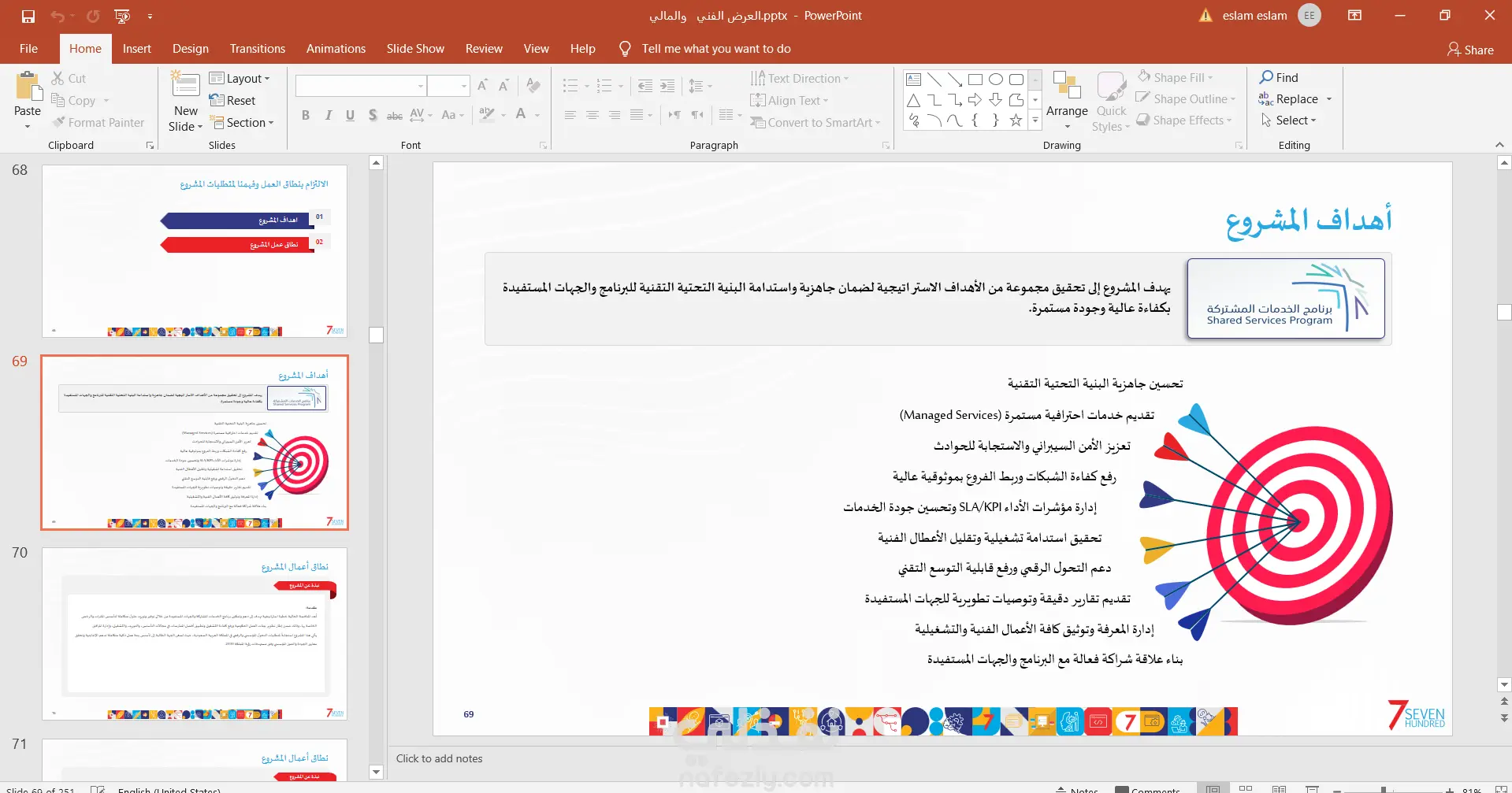The height and width of the screenshot is (793, 1512).
Task: Open the Font Color picker
Action: [x=521, y=115]
